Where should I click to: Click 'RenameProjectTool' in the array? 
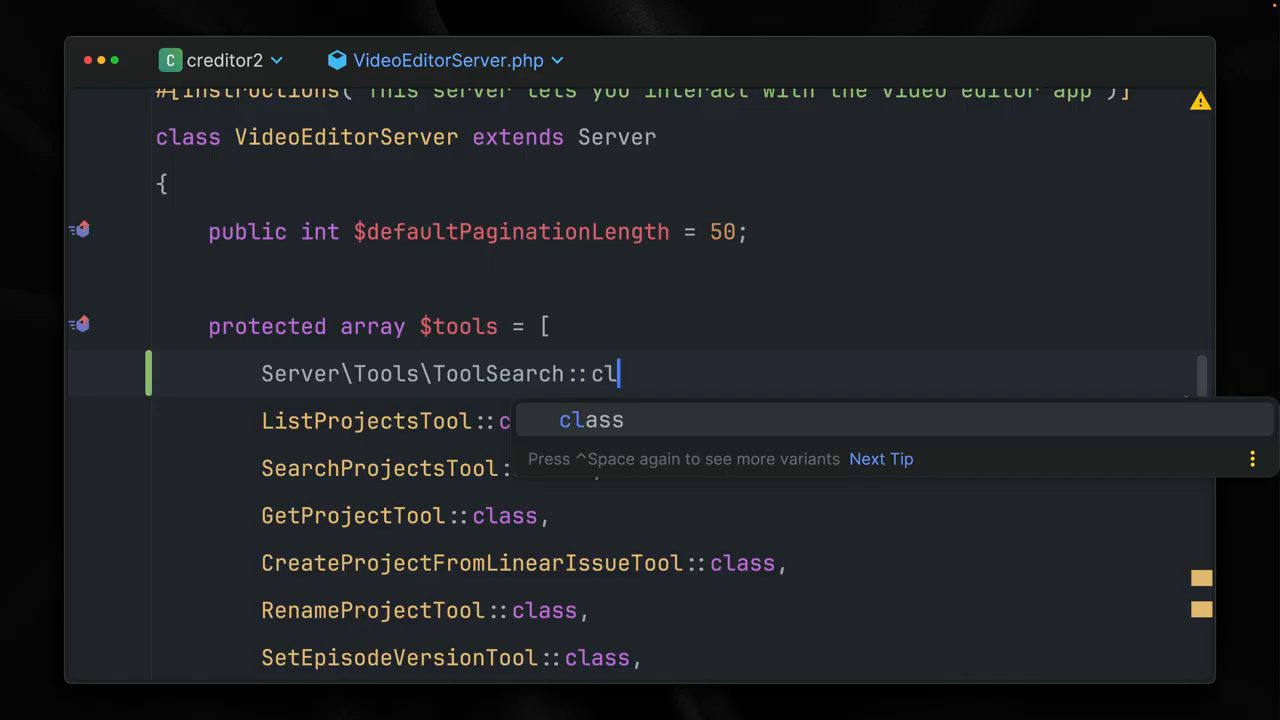pos(373,611)
